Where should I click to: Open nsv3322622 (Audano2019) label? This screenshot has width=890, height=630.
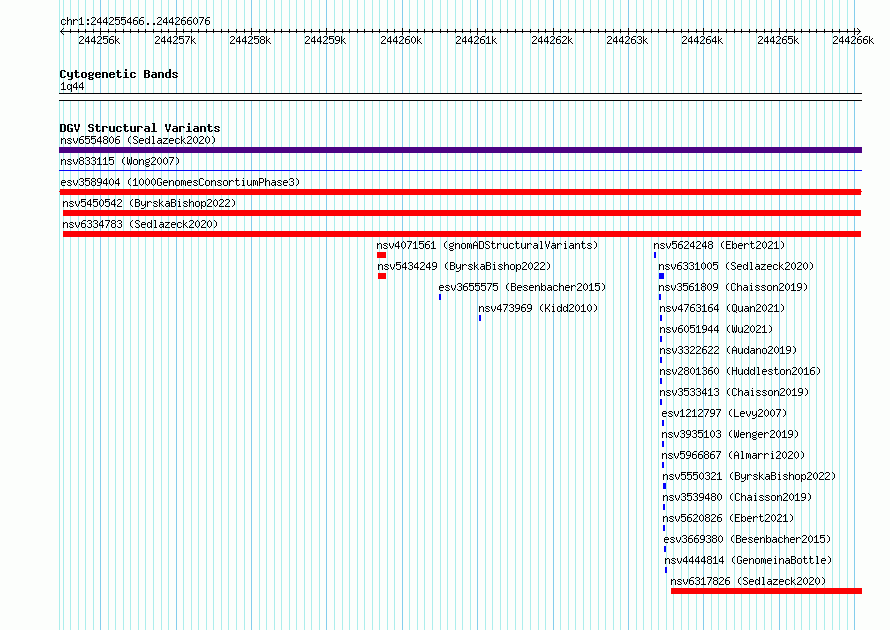click(728, 350)
